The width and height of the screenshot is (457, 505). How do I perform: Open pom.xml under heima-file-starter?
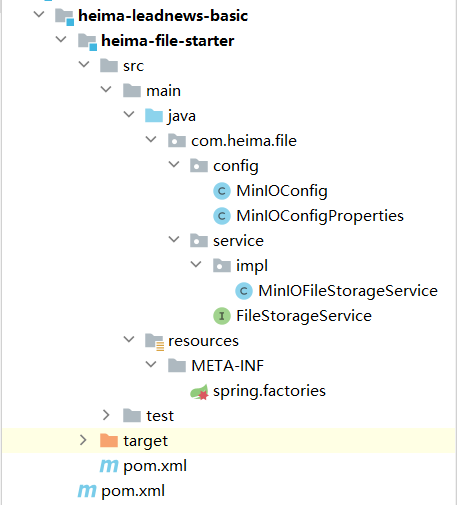pos(155,466)
